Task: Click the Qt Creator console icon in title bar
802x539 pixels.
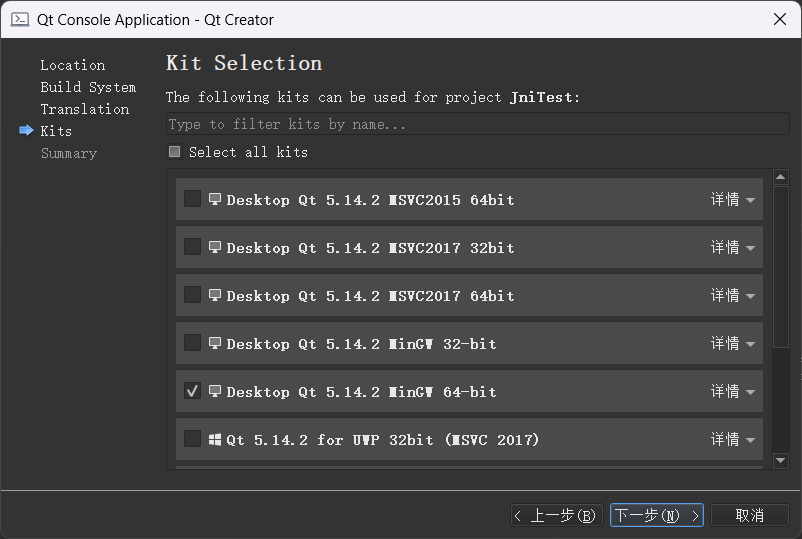Action: tap(20, 19)
